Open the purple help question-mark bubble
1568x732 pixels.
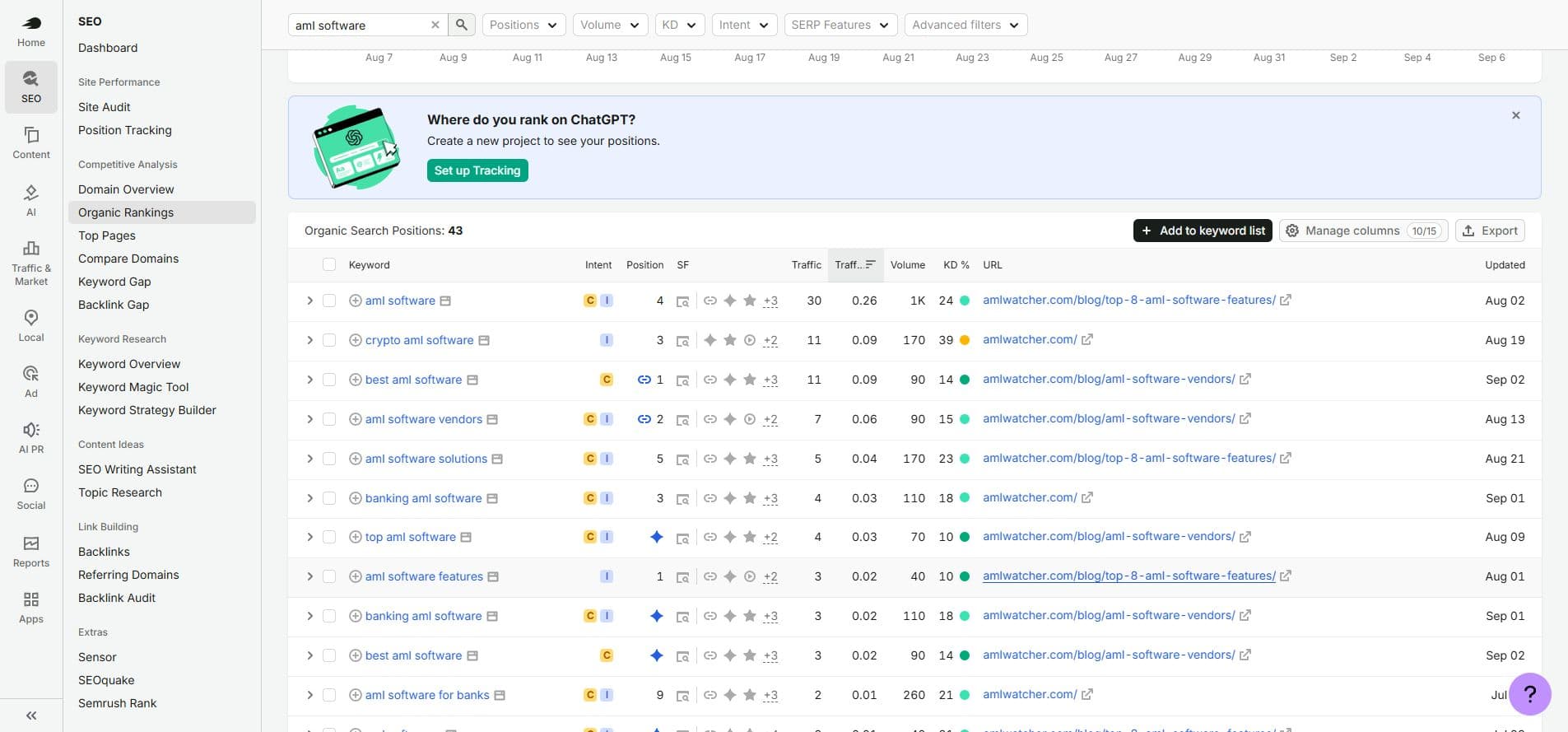1530,694
